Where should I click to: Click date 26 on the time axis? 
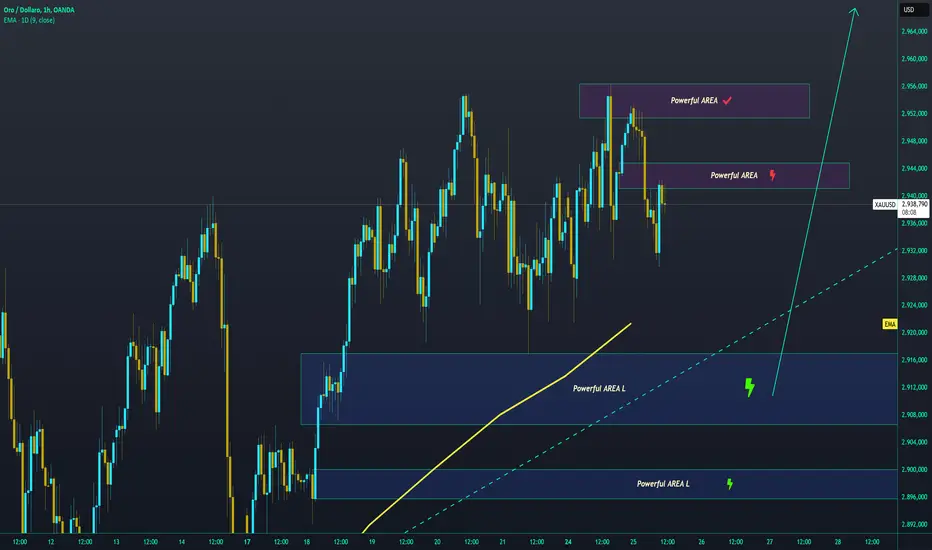(701, 542)
